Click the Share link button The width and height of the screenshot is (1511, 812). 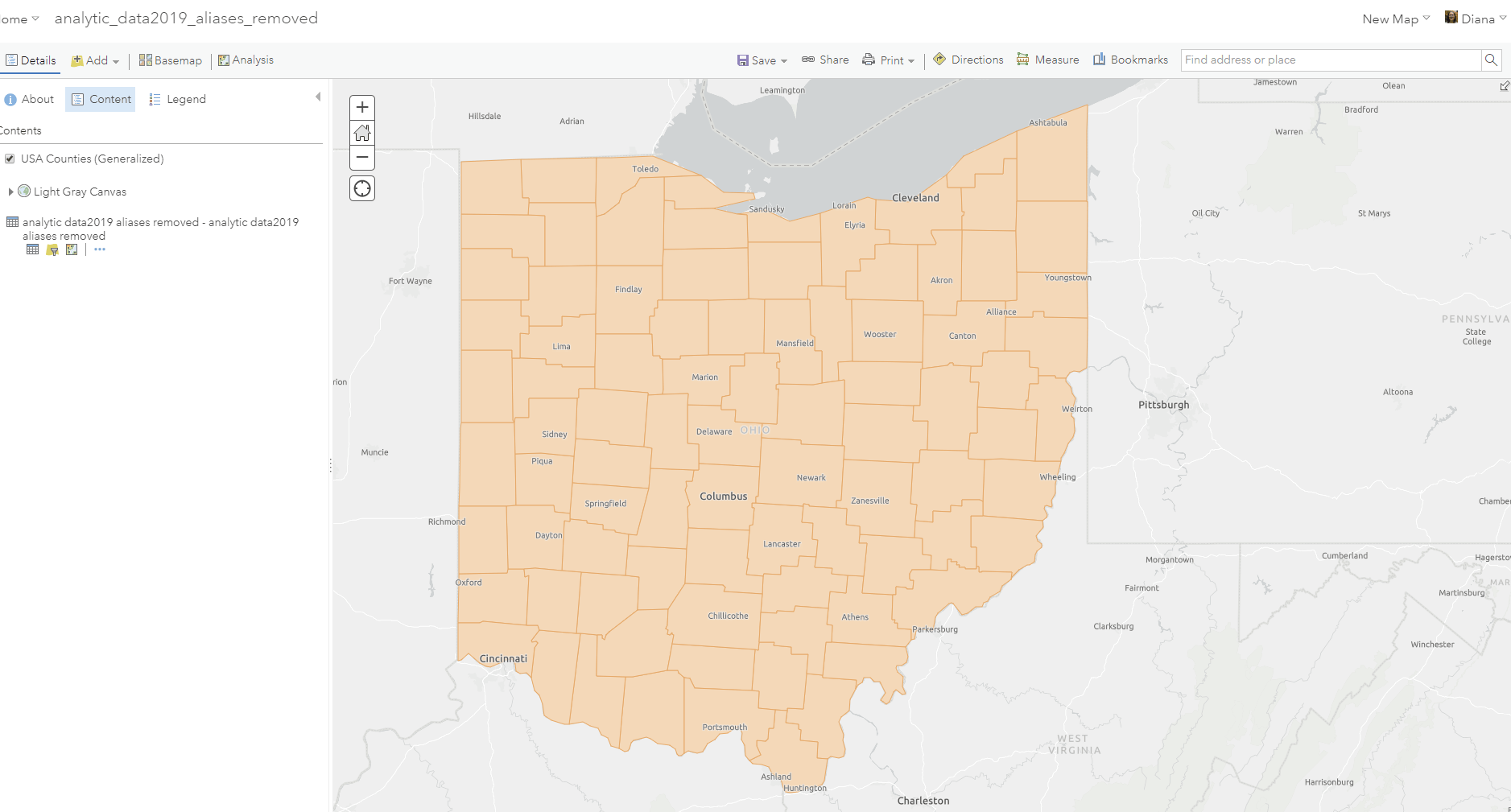coord(825,60)
